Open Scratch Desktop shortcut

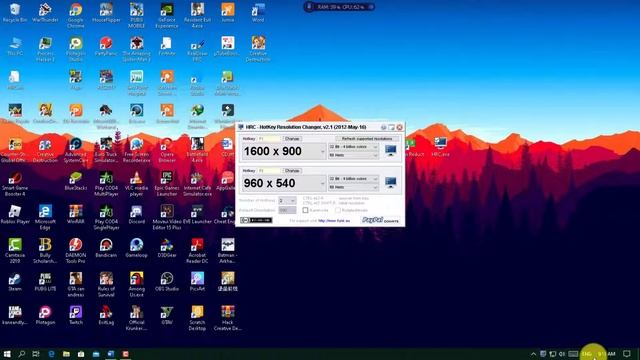pyautogui.click(x=197, y=318)
